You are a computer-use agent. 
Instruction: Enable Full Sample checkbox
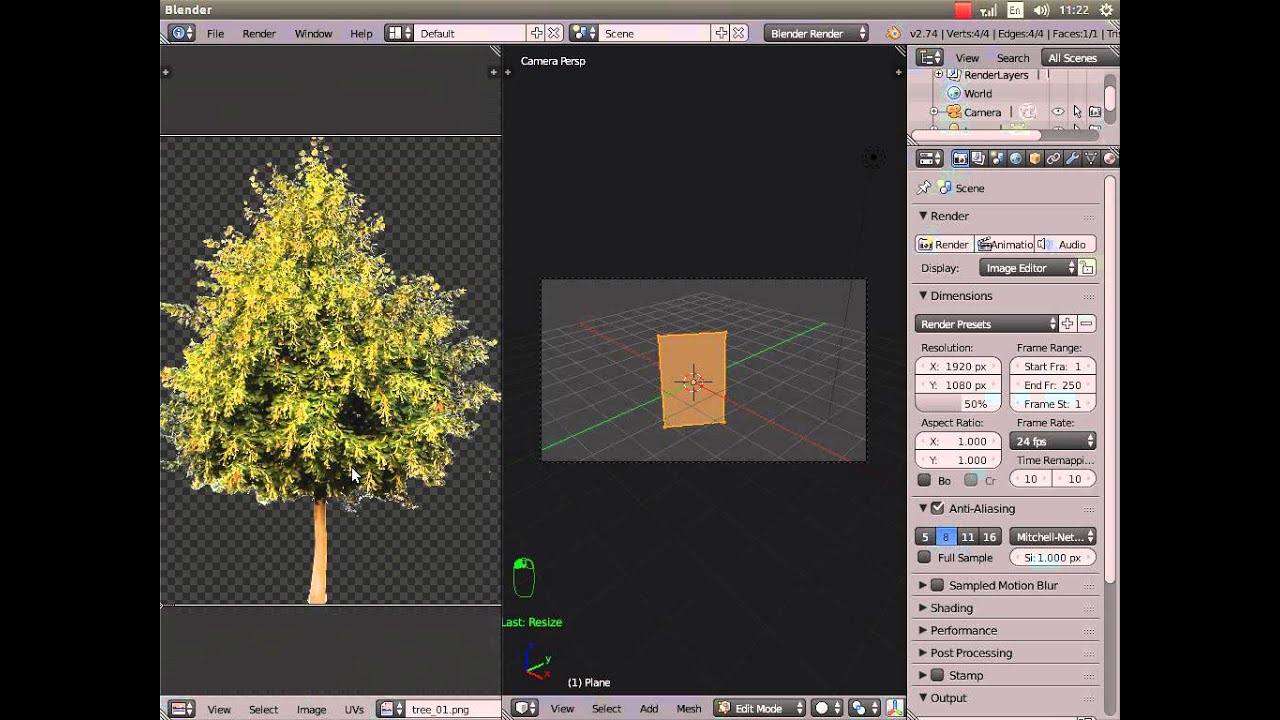tap(924, 557)
